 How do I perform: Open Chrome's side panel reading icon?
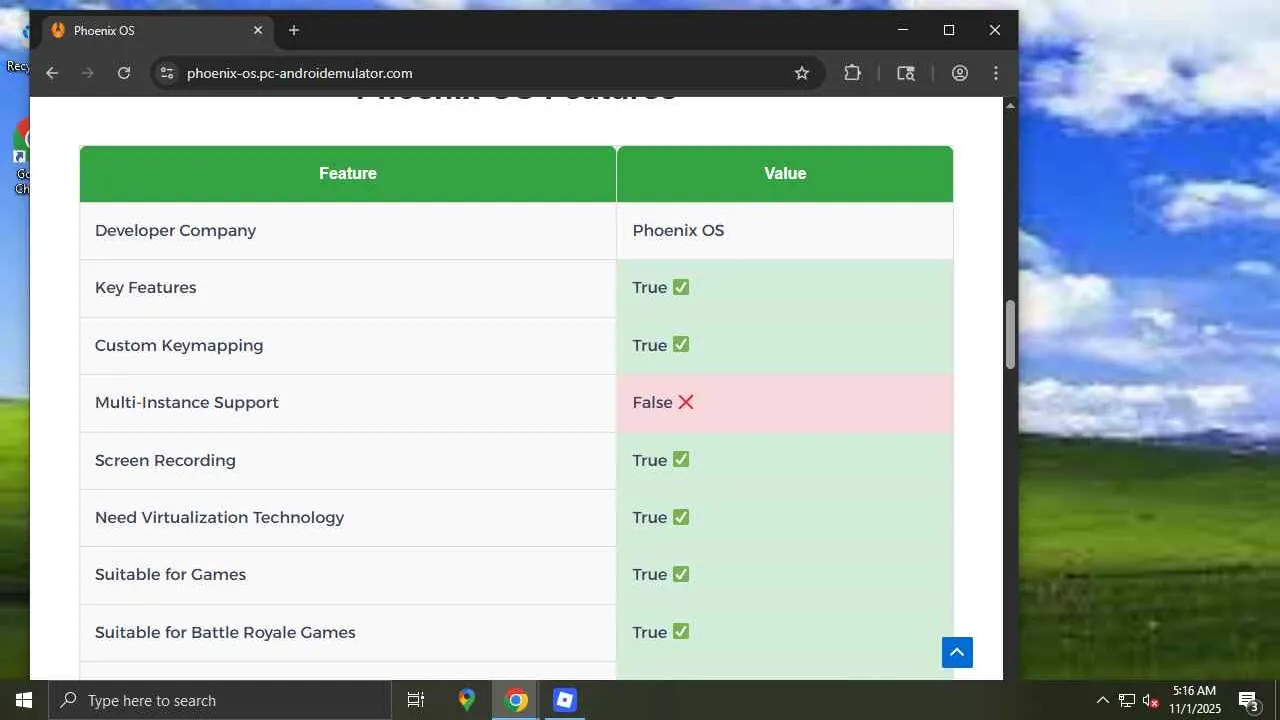pos(906,73)
